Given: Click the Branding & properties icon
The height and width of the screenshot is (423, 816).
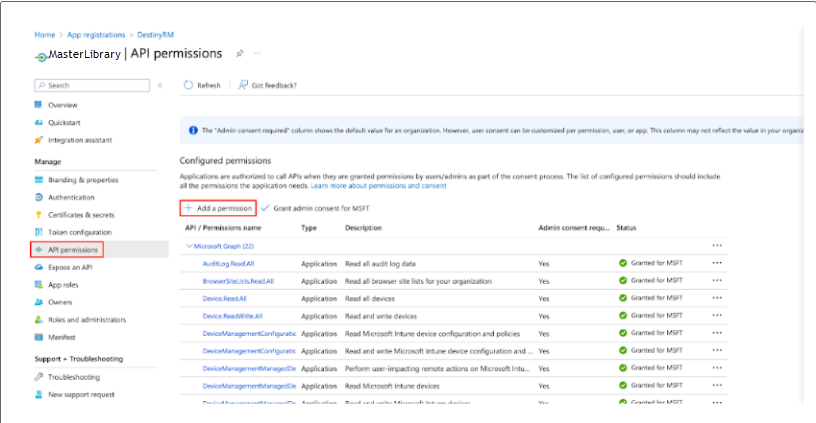Looking at the screenshot, I should [x=39, y=180].
